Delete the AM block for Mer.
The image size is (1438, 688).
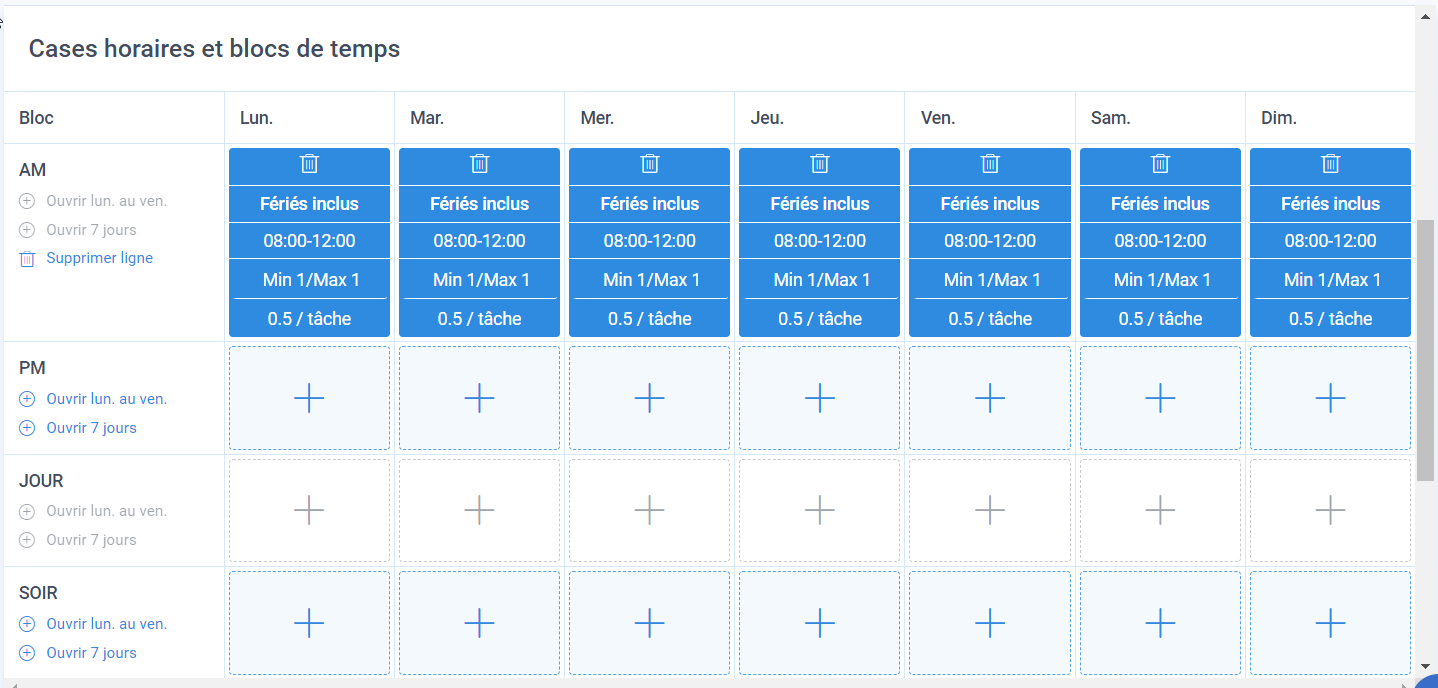click(650, 164)
